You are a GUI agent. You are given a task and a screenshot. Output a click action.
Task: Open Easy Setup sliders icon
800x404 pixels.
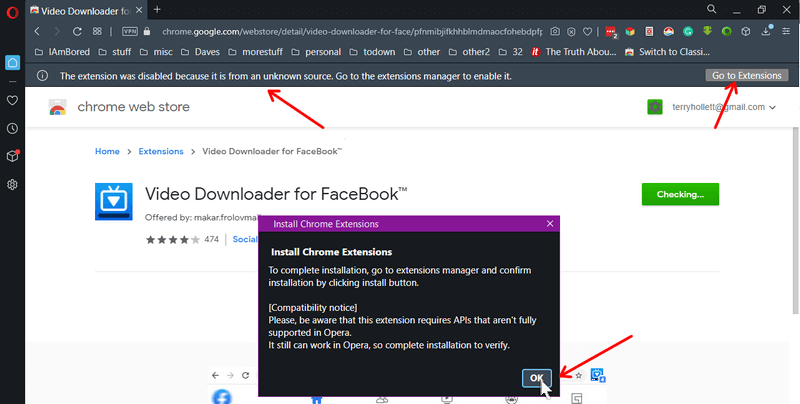point(786,32)
